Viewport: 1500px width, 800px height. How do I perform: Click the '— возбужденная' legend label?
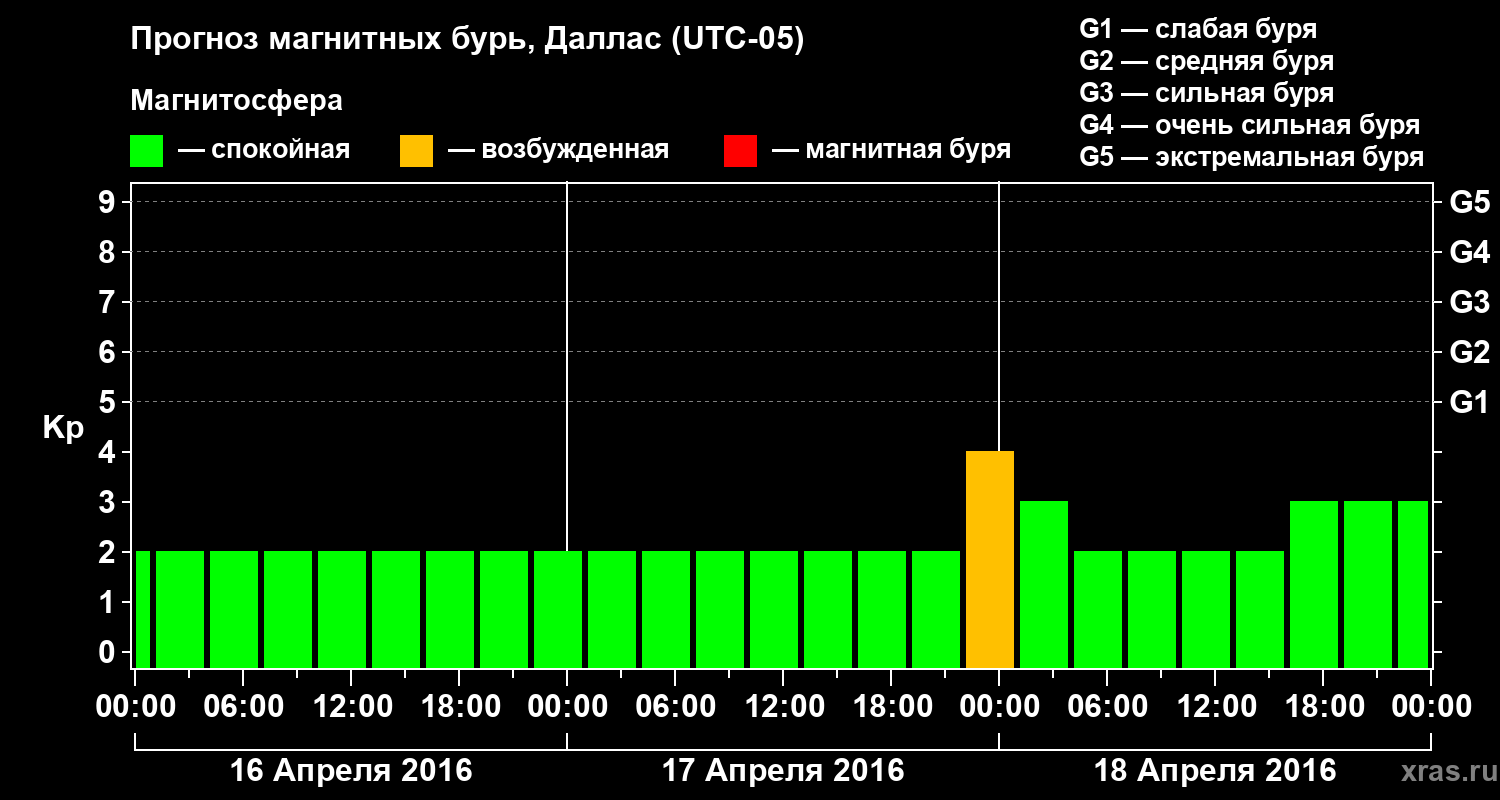pyautogui.click(x=559, y=150)
